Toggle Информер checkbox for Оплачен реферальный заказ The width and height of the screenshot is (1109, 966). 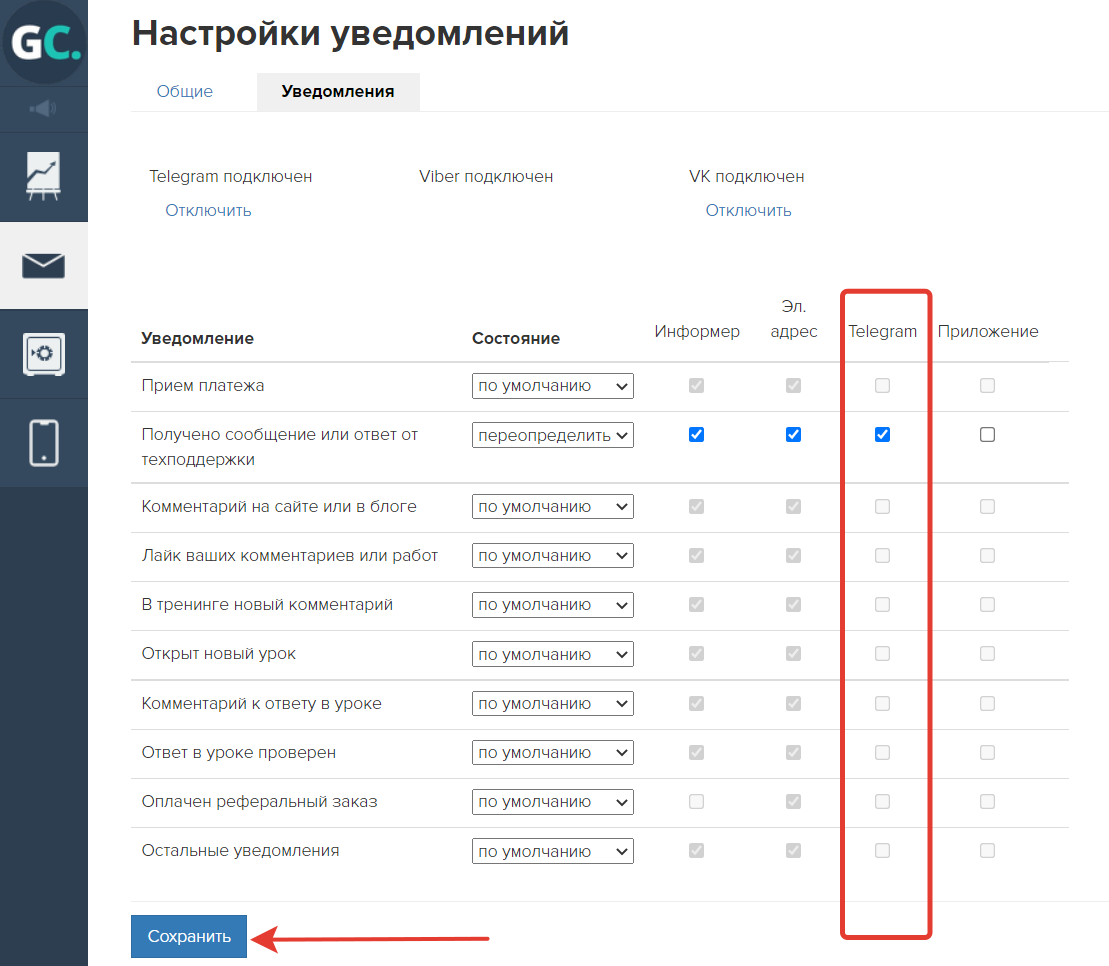click(697, 801)
